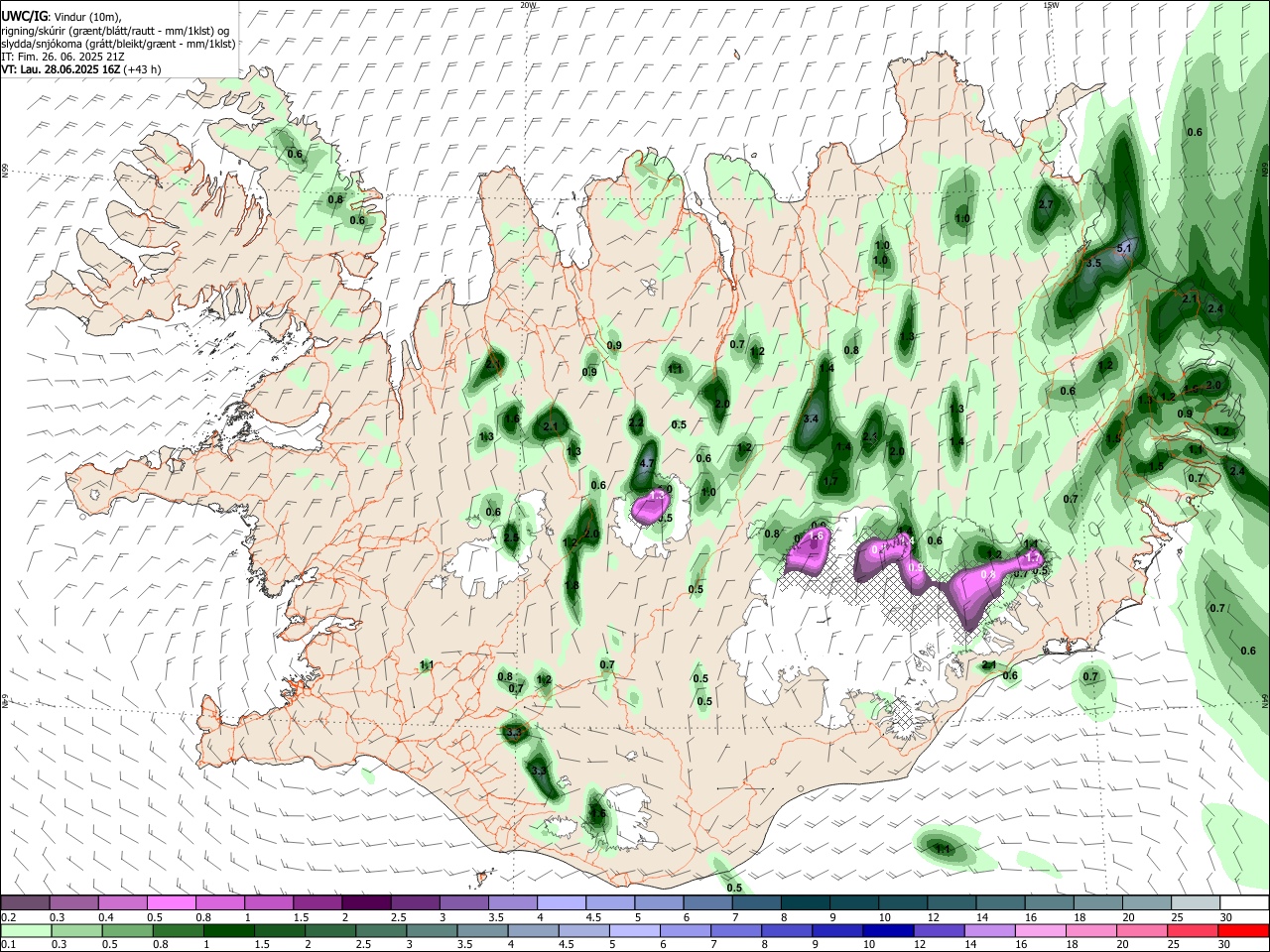Click the bright red 30 swatch in rain scale
1270x952 pixels.
tap(1243, 930)
